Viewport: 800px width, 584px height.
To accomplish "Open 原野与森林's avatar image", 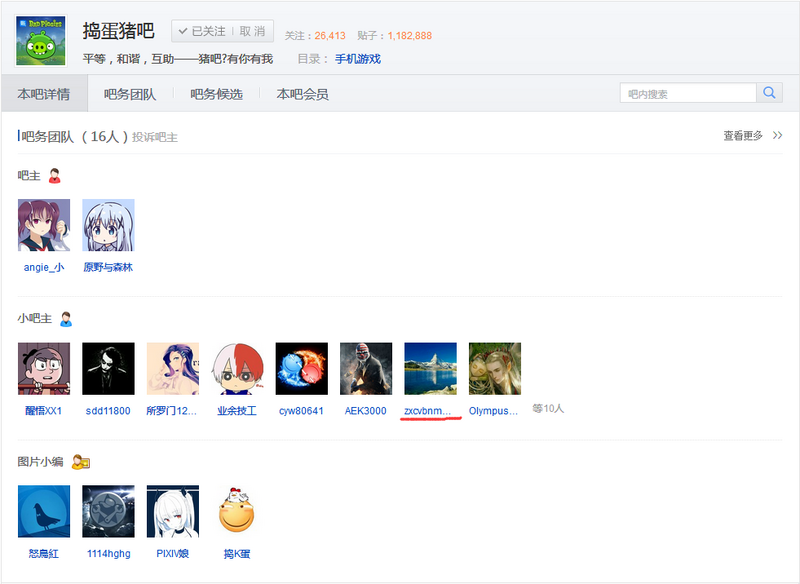I will point(108,225).
